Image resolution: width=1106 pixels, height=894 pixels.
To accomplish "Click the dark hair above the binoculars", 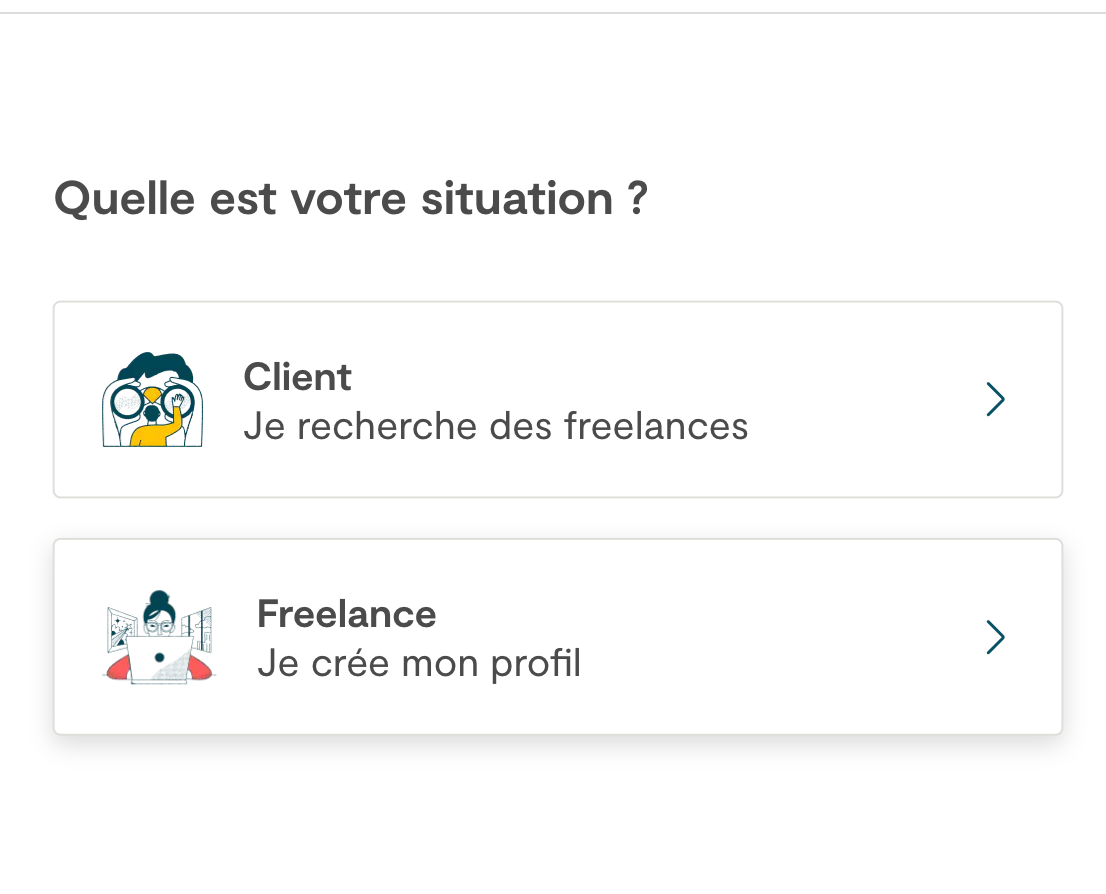I will coord(153,368).
